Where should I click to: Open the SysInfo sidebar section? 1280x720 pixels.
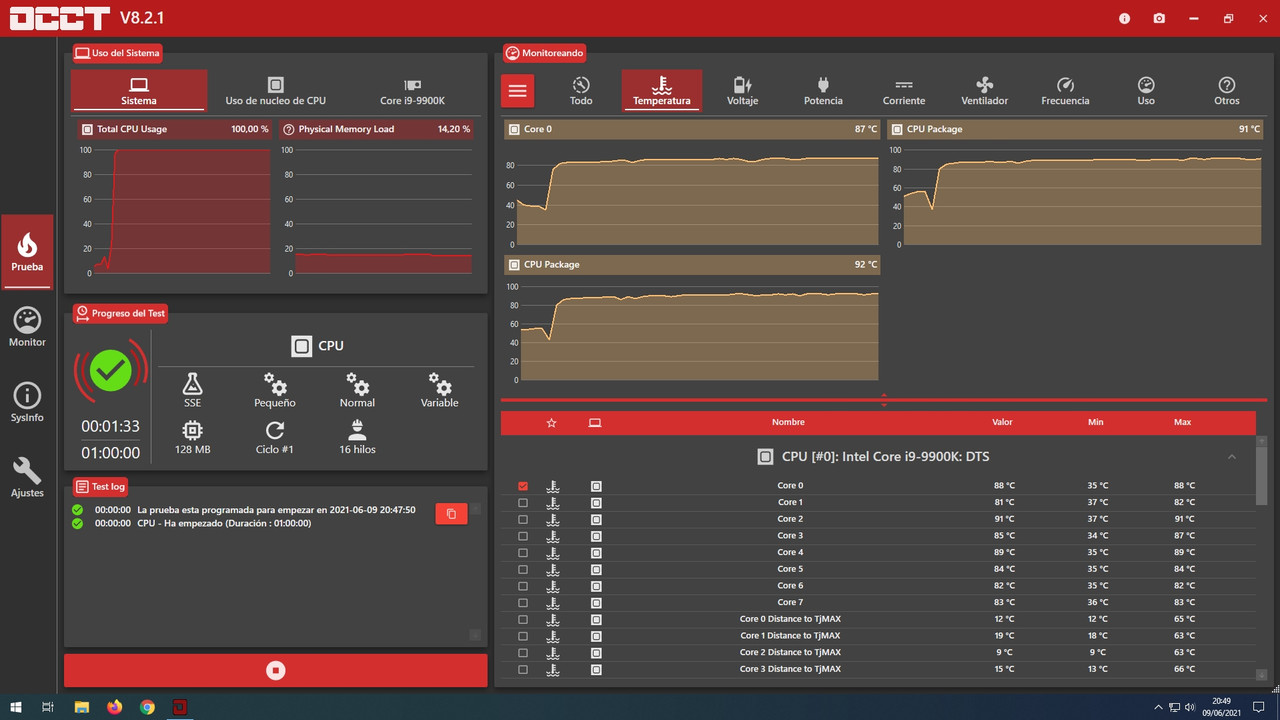pos(27,402)
